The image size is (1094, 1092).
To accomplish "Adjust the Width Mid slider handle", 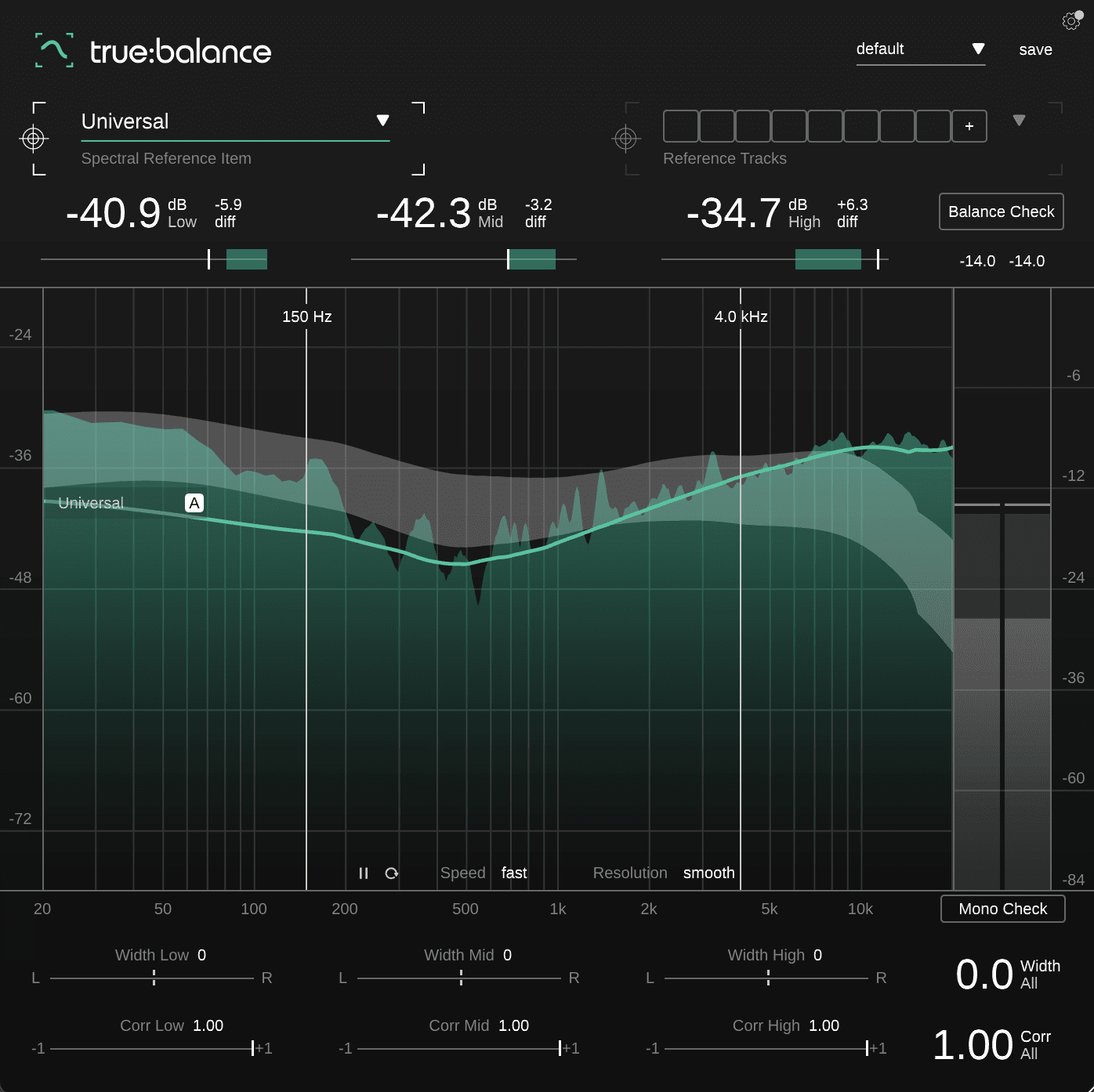I will [461, 978].
